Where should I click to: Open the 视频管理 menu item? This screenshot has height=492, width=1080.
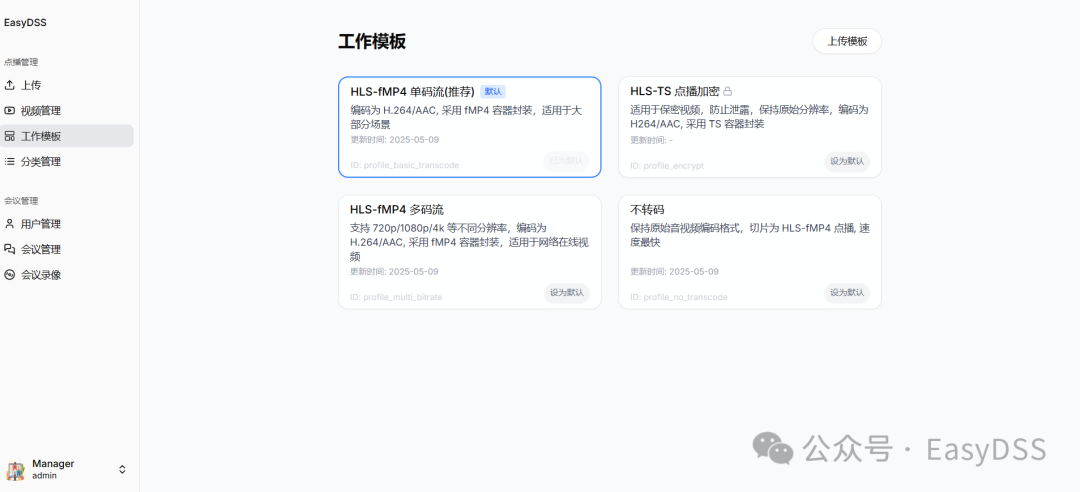coord(67,111)
